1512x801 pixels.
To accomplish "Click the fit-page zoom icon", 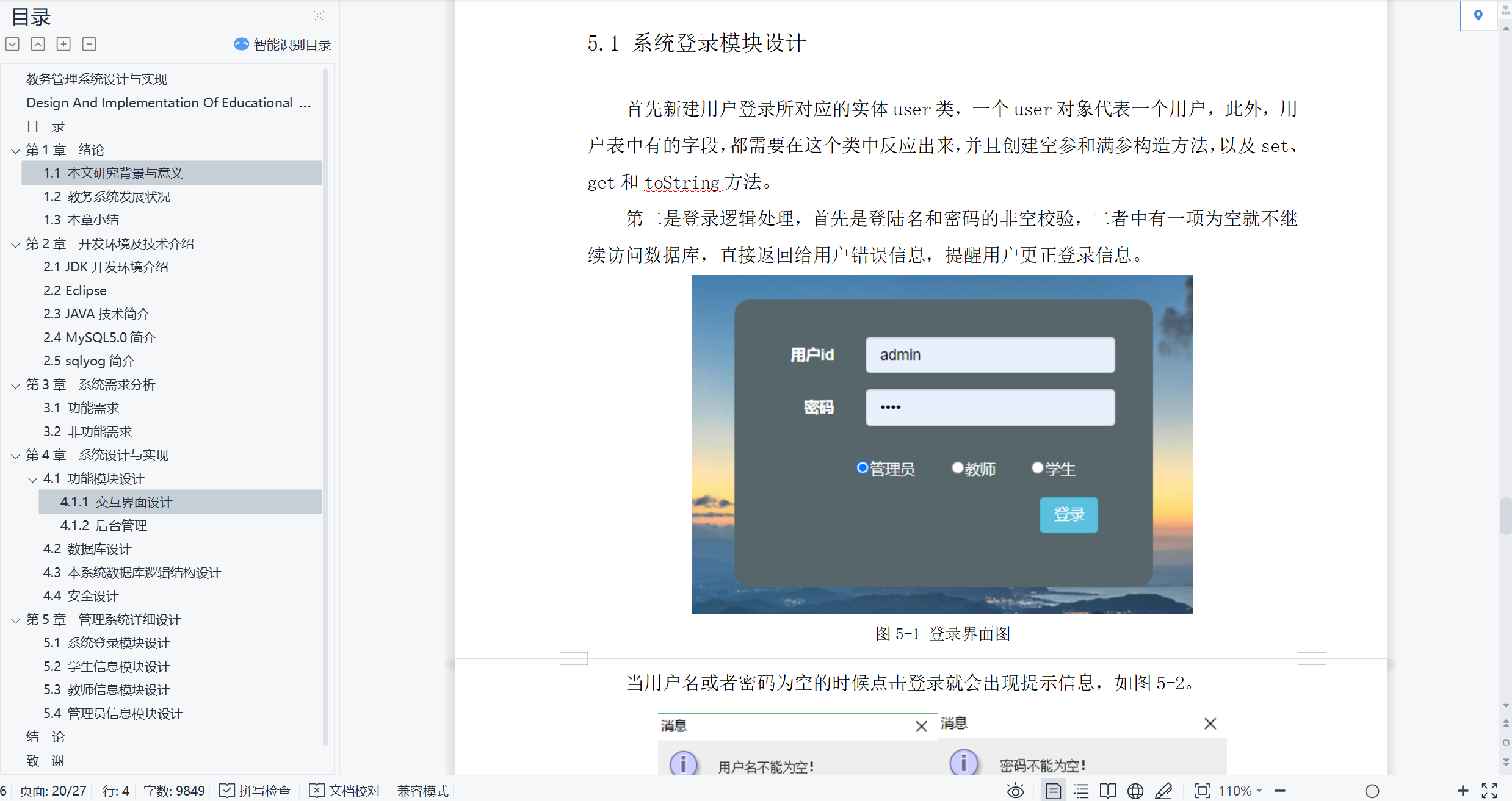I will 1202,791.
